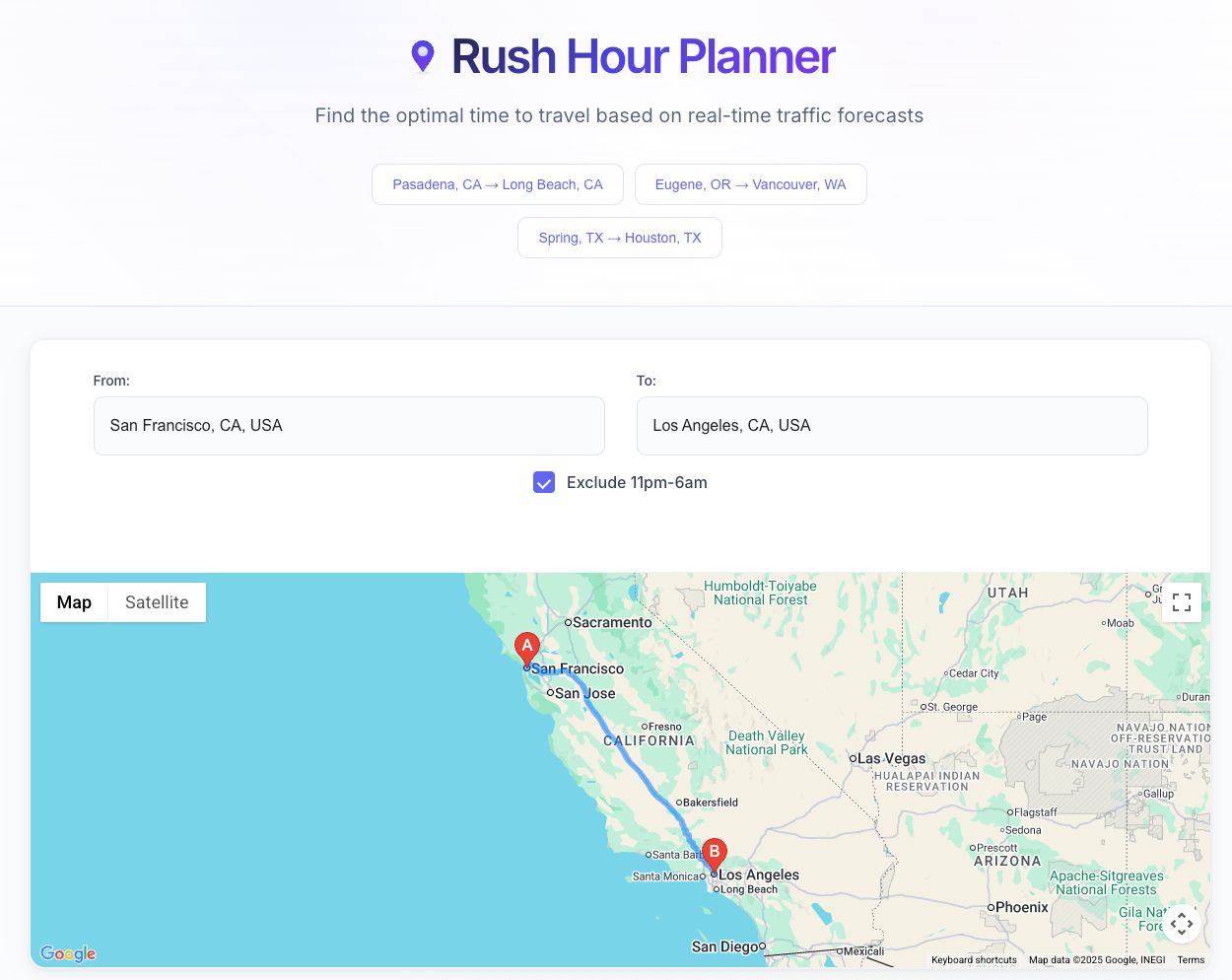Click the purple location pin in the header
The width and height of the screenshot is (1232, 980).
(423, 56)
